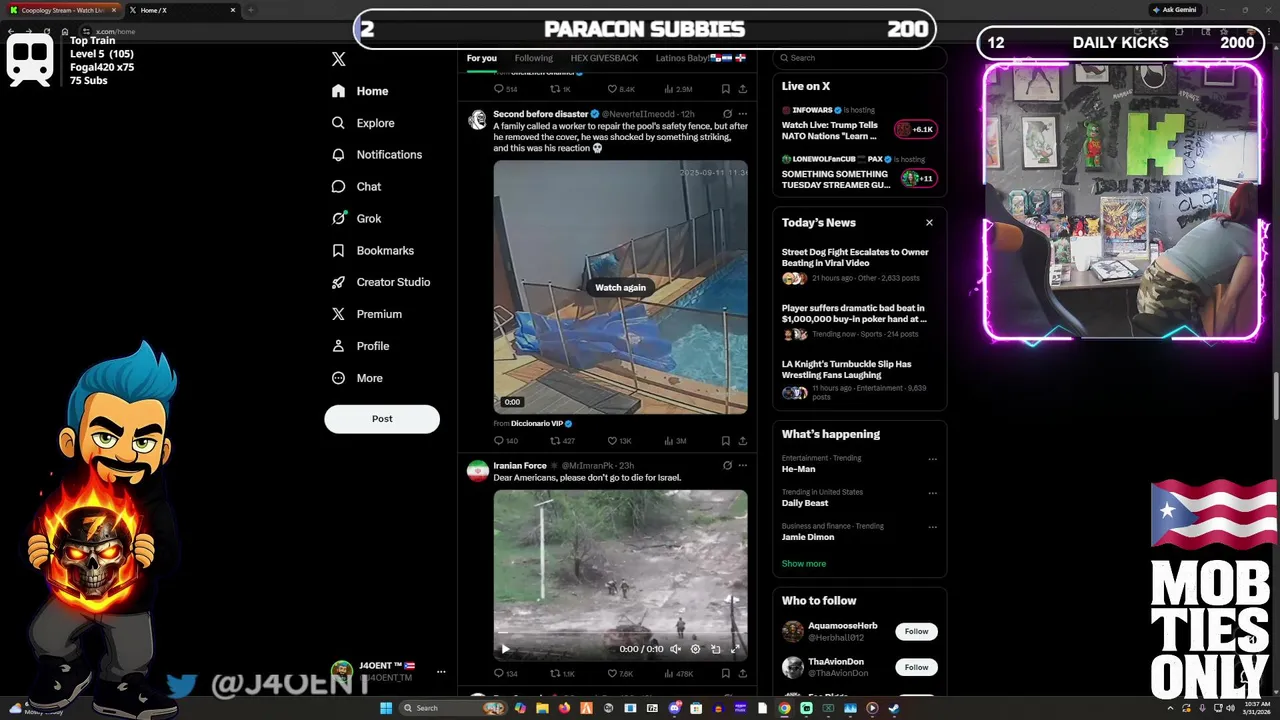Open Creator Studio in the sidebar

381,282
